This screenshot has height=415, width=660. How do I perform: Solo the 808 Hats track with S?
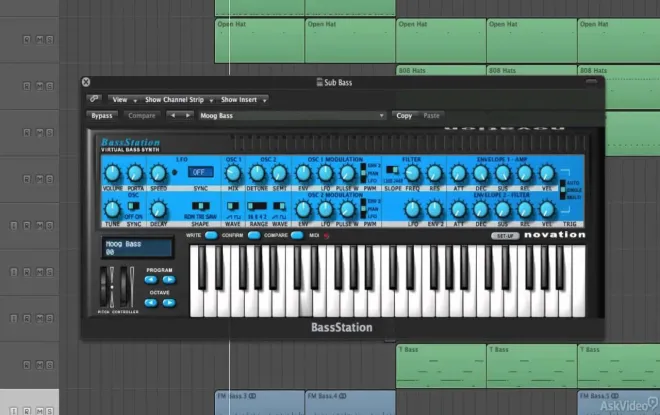click(x=50, y=86)
